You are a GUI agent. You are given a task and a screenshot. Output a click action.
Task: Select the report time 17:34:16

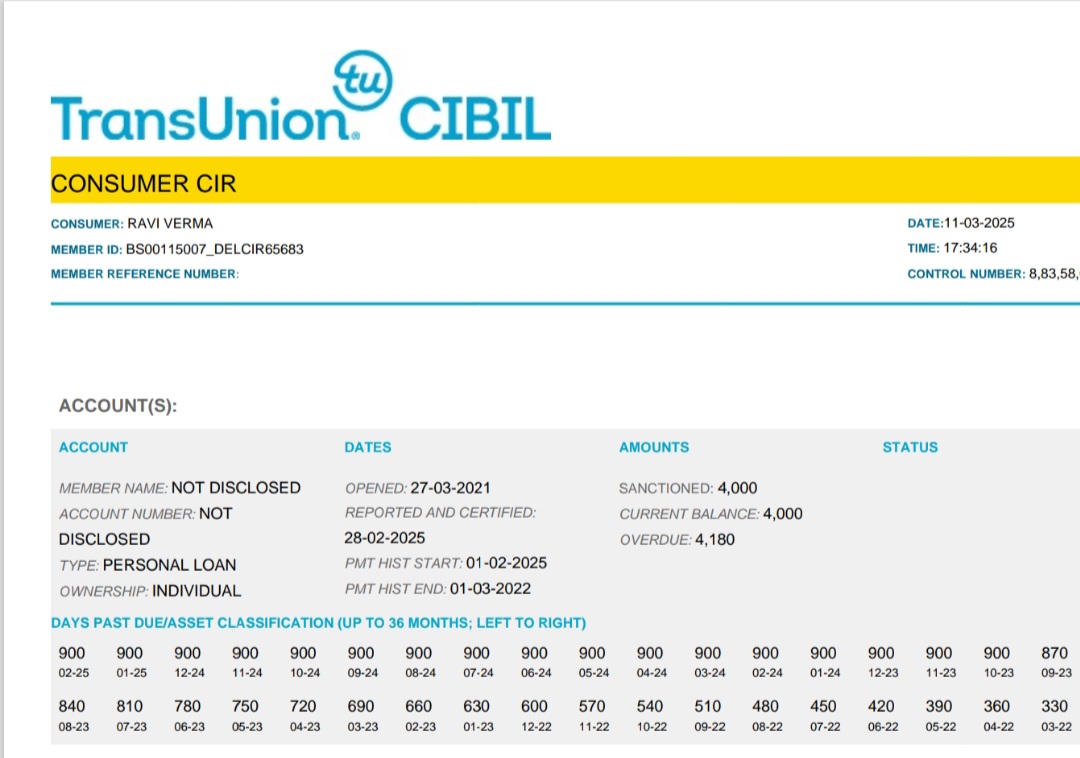coord(970,248)
